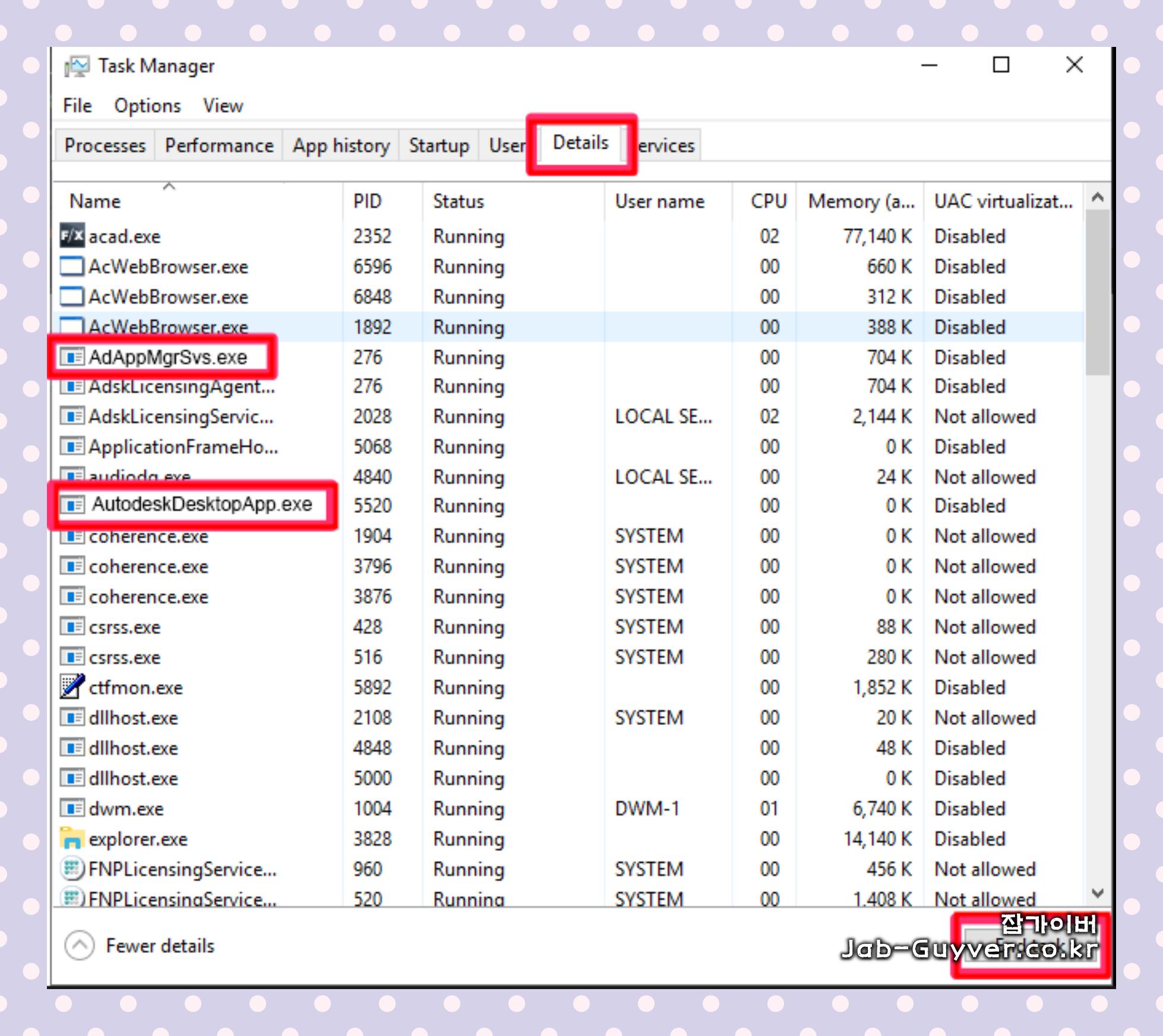Switch to the Performance tab
Screen dimensions: 1163x1036
click(219, 145)
